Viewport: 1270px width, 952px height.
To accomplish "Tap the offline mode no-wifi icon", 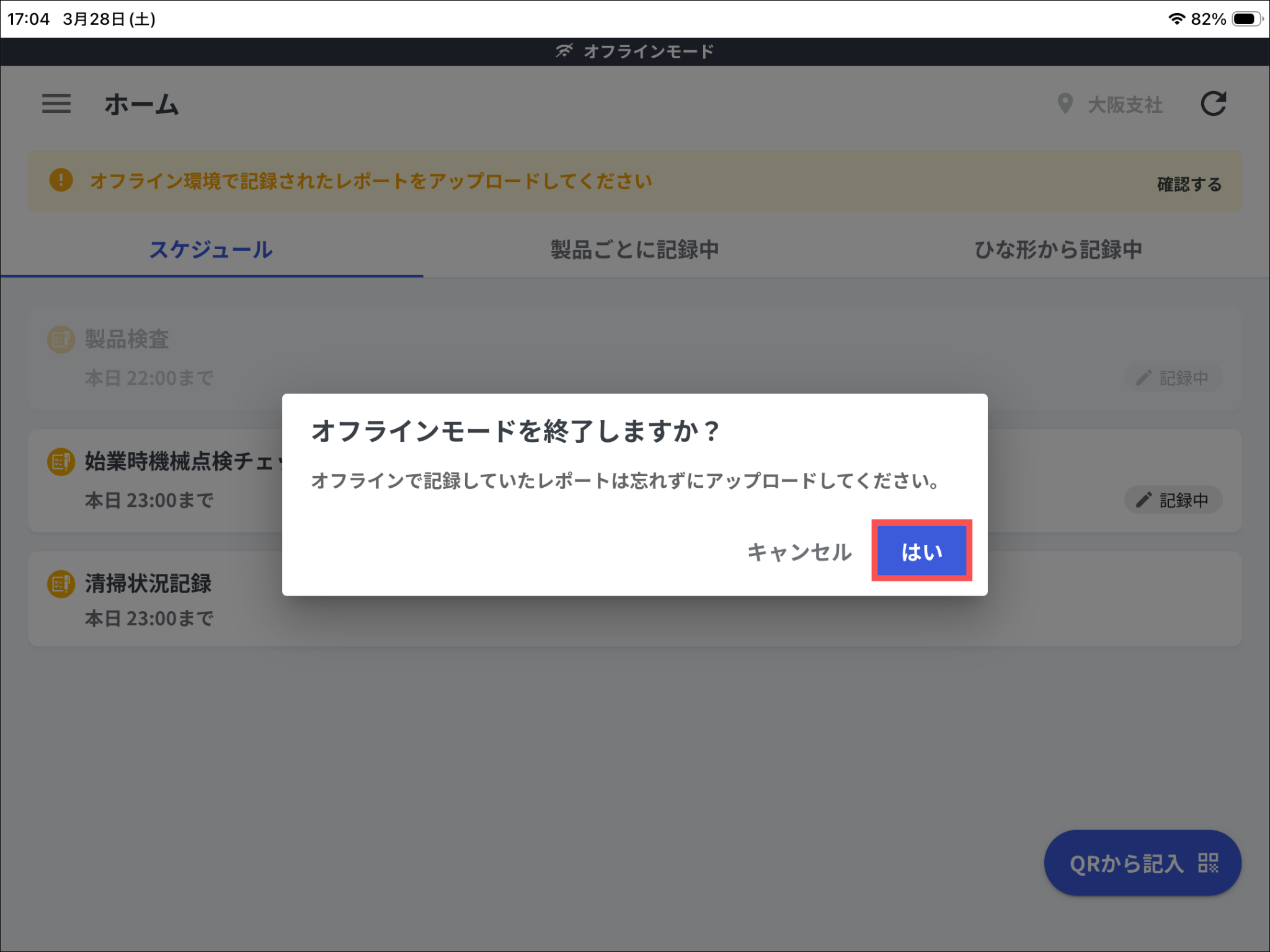I will pyautogui.click(x=564, y=51).
